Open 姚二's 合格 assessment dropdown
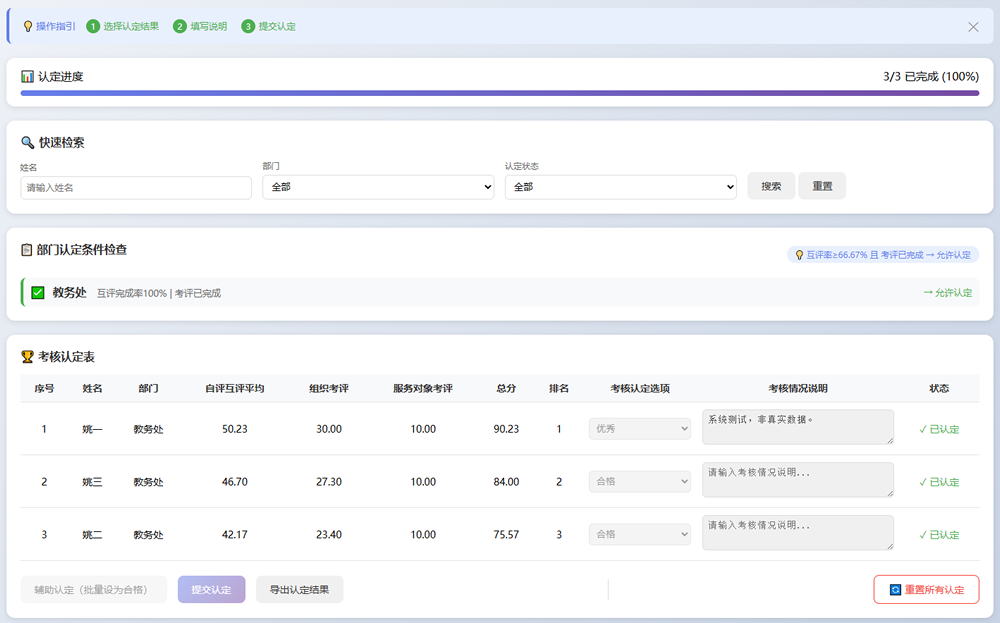 pyautogui.click(x=640, y=534)
